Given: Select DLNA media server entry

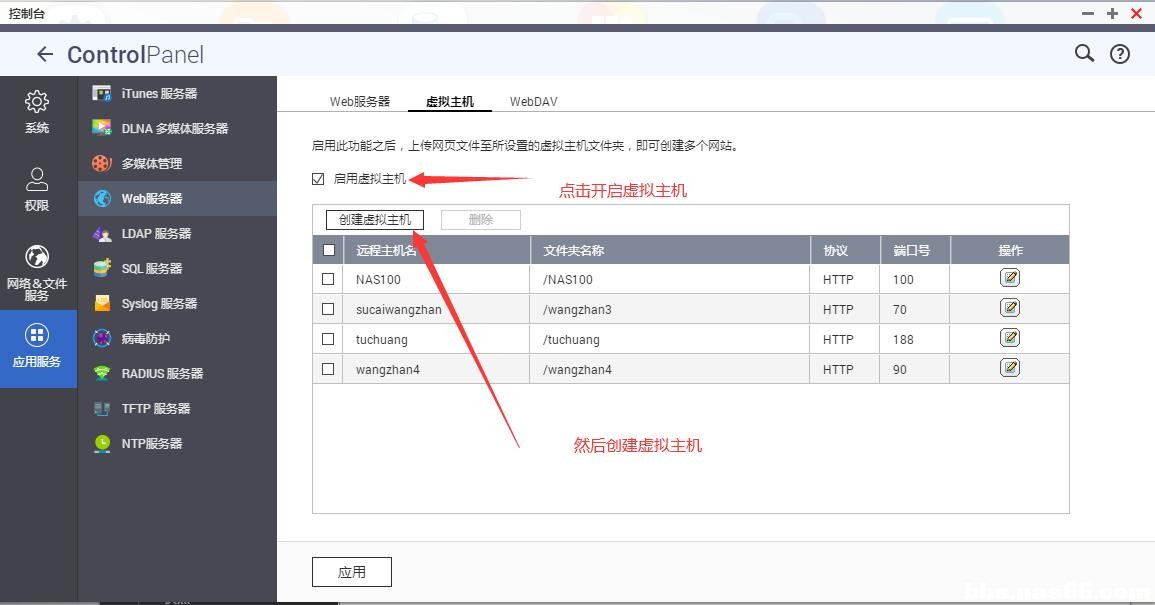Looking at the screenshot, I should point(173,128).
